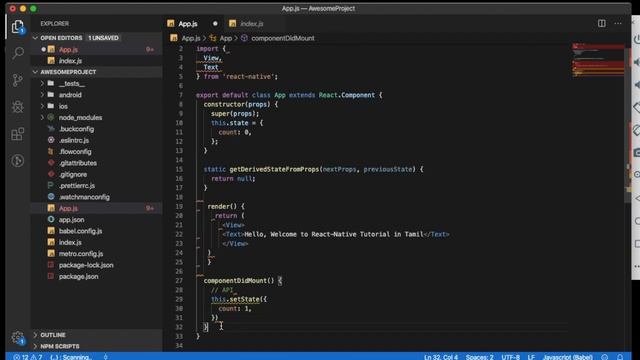Click the feedback smiley in status bar
Screen dimensions: 640x360
[x=605, y=357]
